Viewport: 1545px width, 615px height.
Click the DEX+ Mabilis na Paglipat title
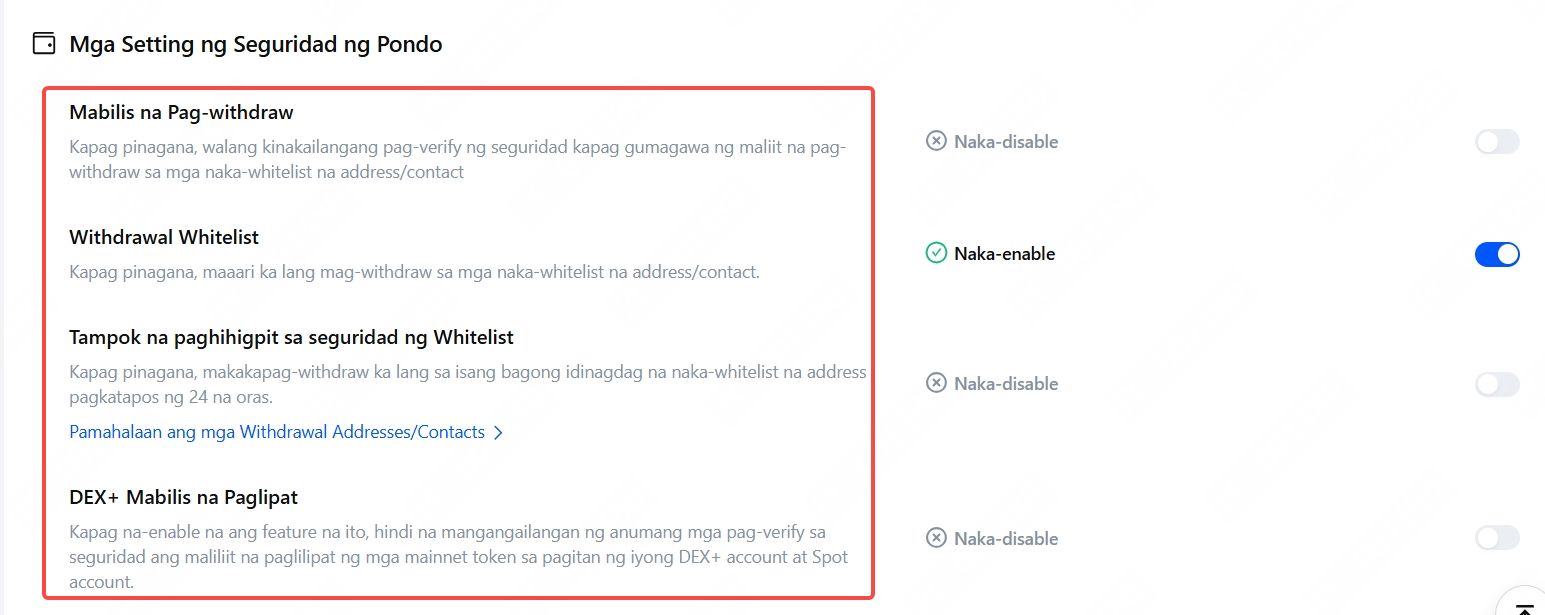point(183,497)
